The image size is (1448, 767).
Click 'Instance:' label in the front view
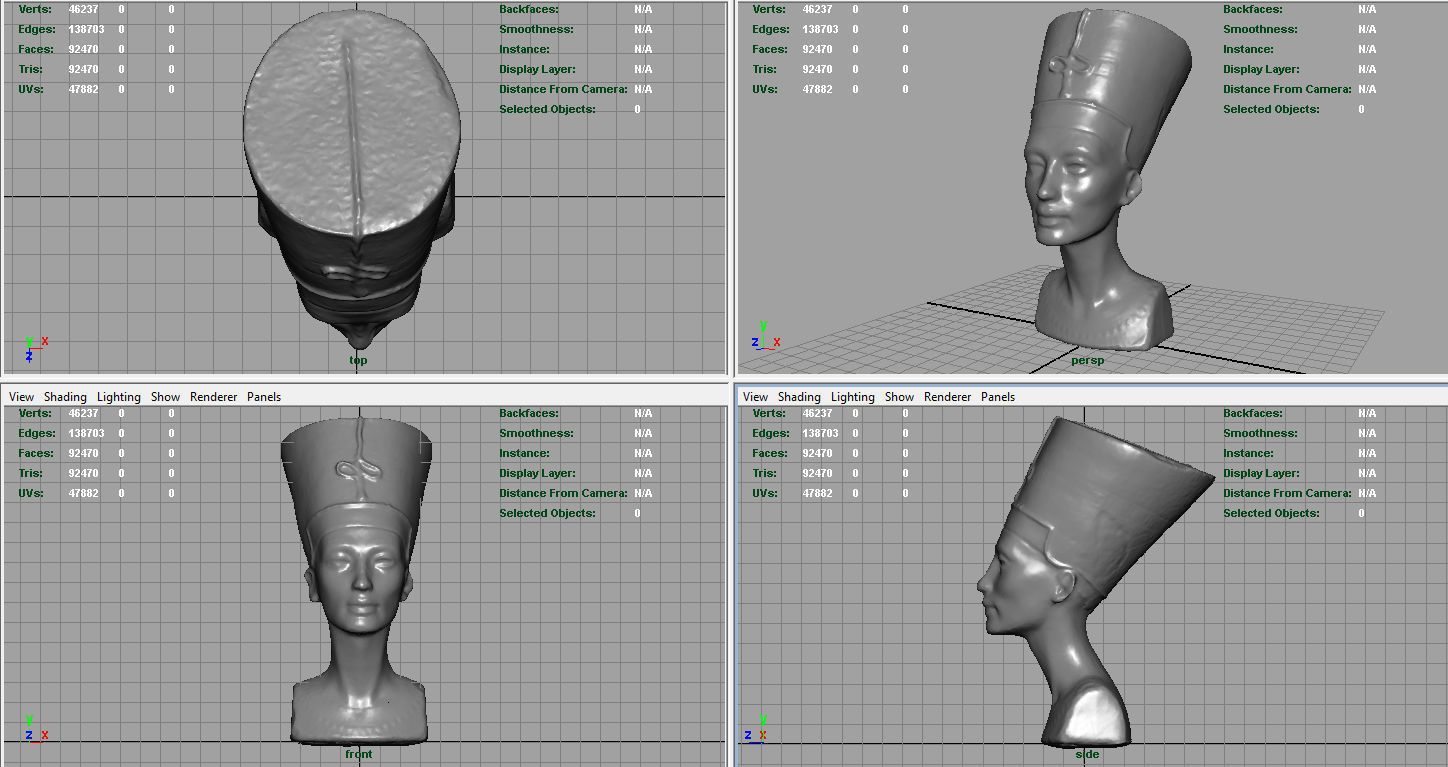click(x=526, y=453)
